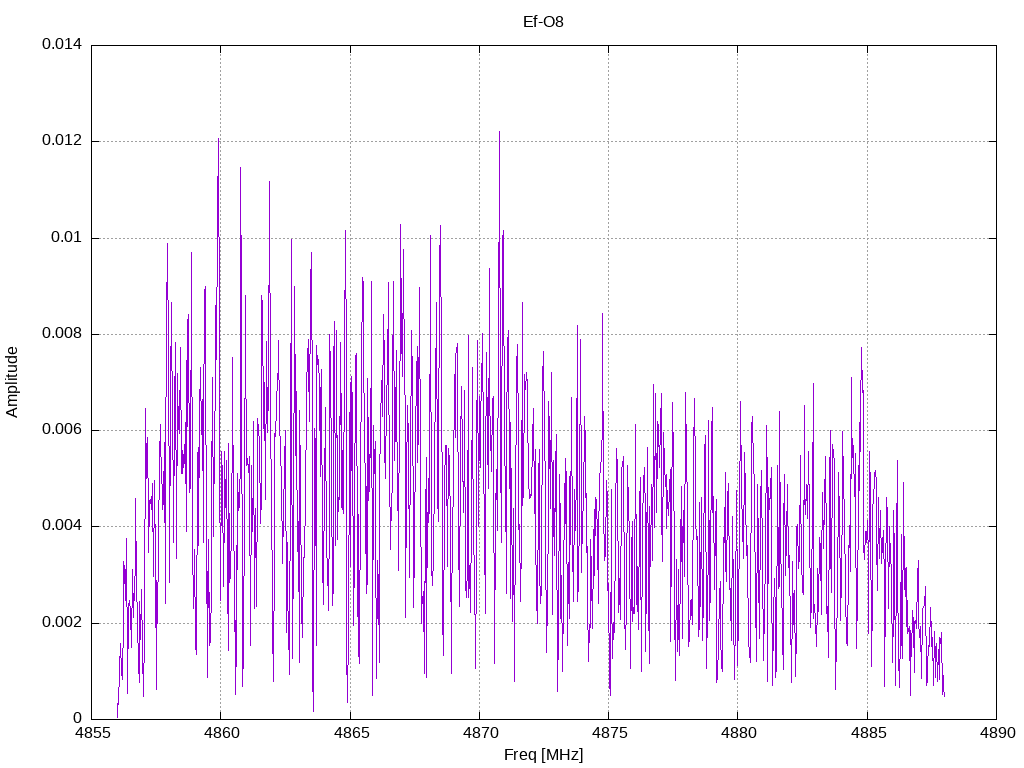Click the x-axis tick label 4855
Image resolution: width=1024 pixels, height=768 pixels.
[x=91, y=733]
